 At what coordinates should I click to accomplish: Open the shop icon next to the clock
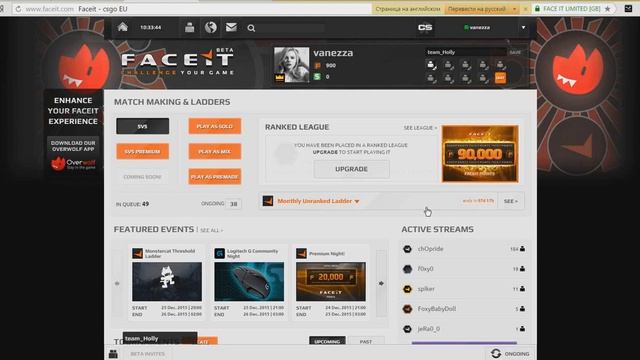(189, 27)
